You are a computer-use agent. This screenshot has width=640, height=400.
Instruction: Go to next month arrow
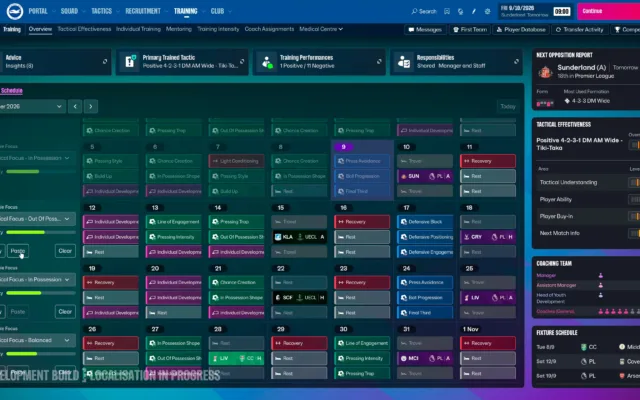pyautogui.click(x=91, y=107)
